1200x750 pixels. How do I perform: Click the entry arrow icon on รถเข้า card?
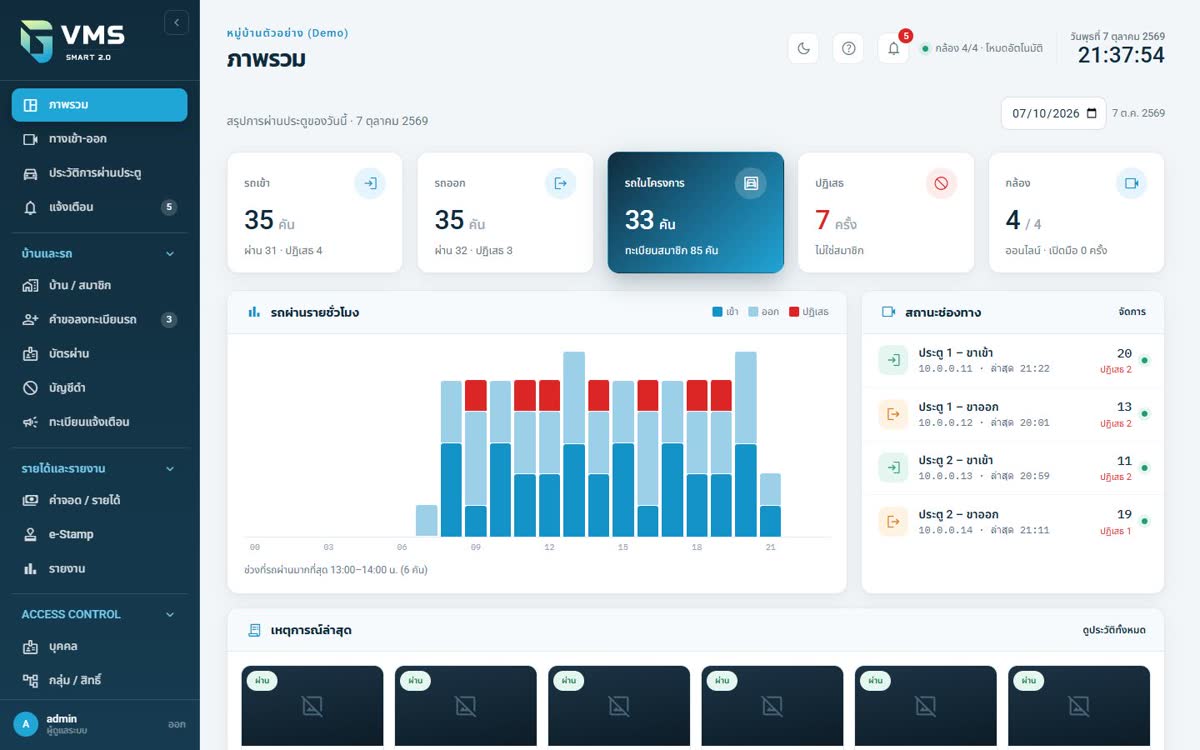370,183
